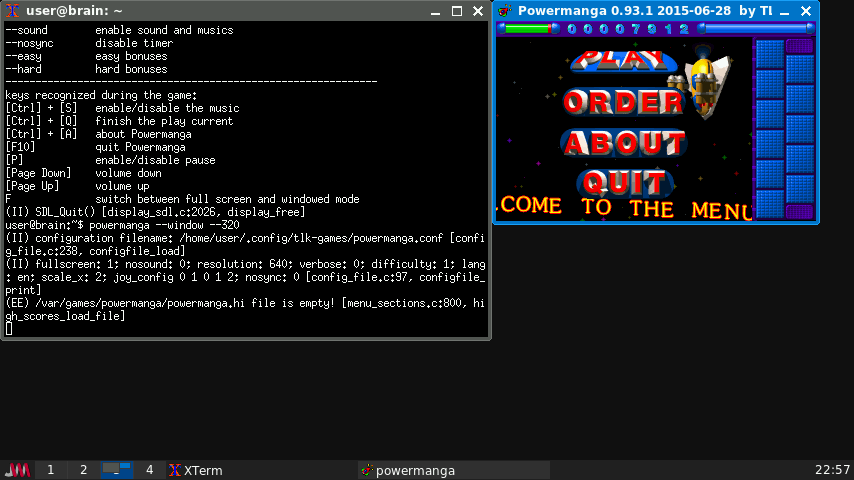Select PLAY in the Powermanga menu
Image resolution: width=854 pixels, height=480 pixels.
(622, 59)
